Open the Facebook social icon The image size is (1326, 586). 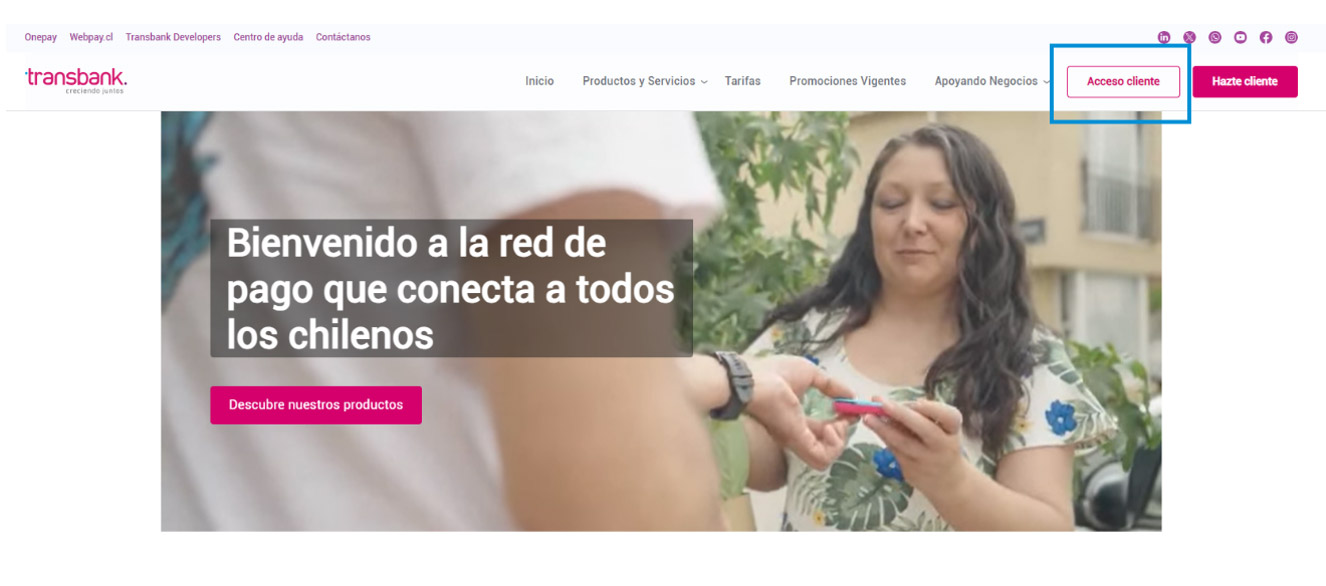1266,37
